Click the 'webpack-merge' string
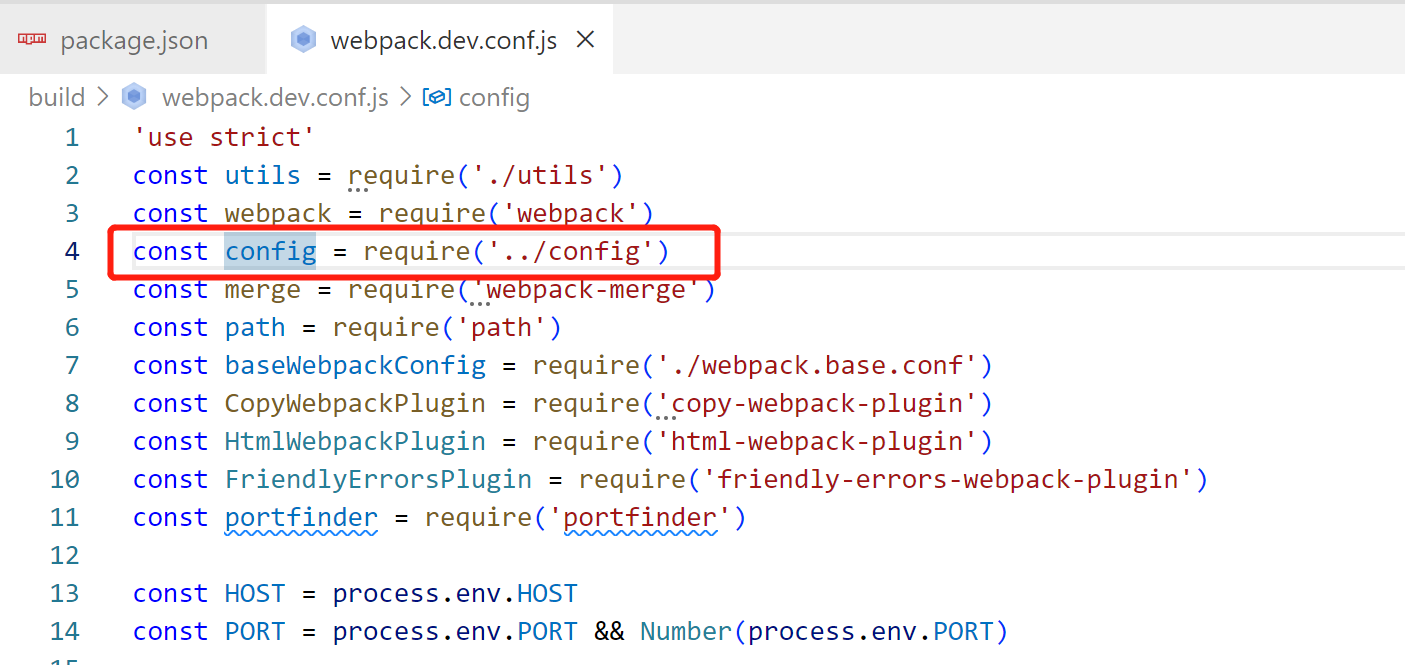This screenshot has width=1405, height=665. (x=586, y=289)
